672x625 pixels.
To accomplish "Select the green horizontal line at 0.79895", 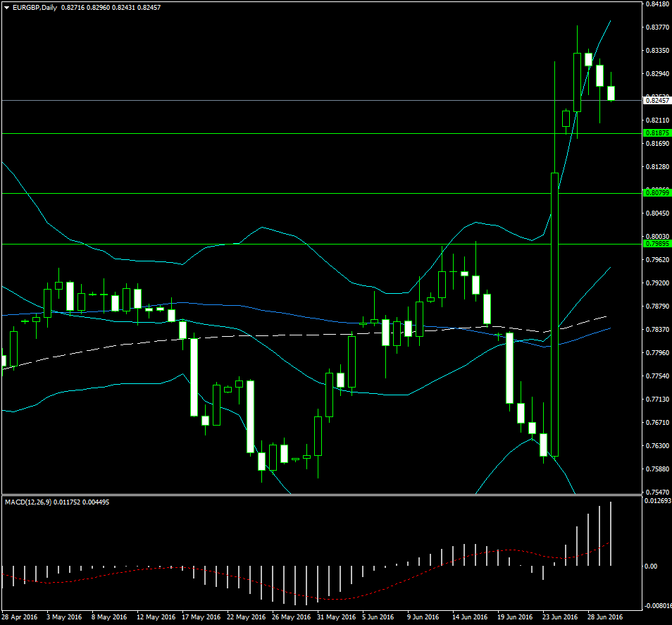I will pyautogui.click(x=300, y=244).
